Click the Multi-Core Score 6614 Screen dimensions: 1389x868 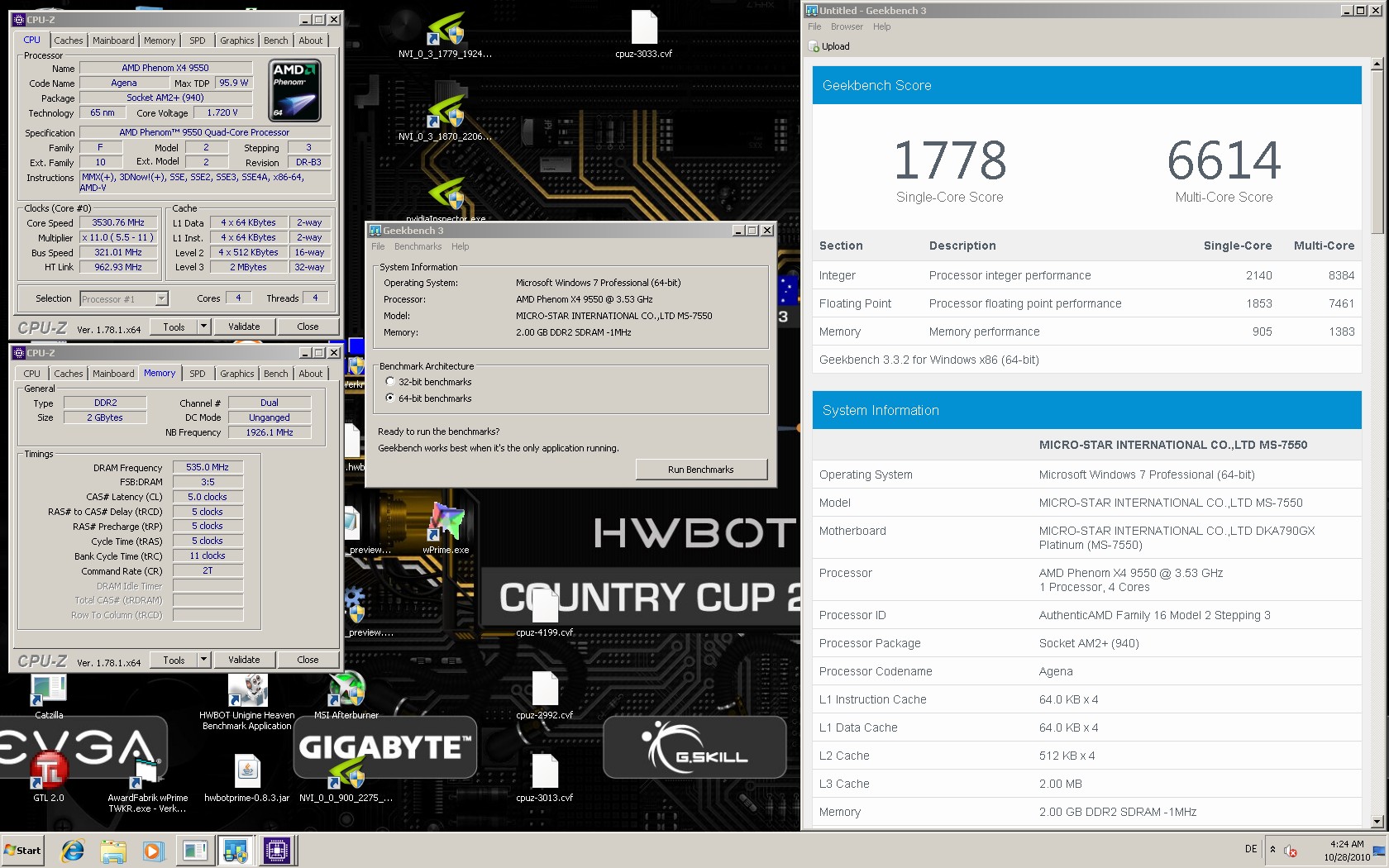[1224, 160]
